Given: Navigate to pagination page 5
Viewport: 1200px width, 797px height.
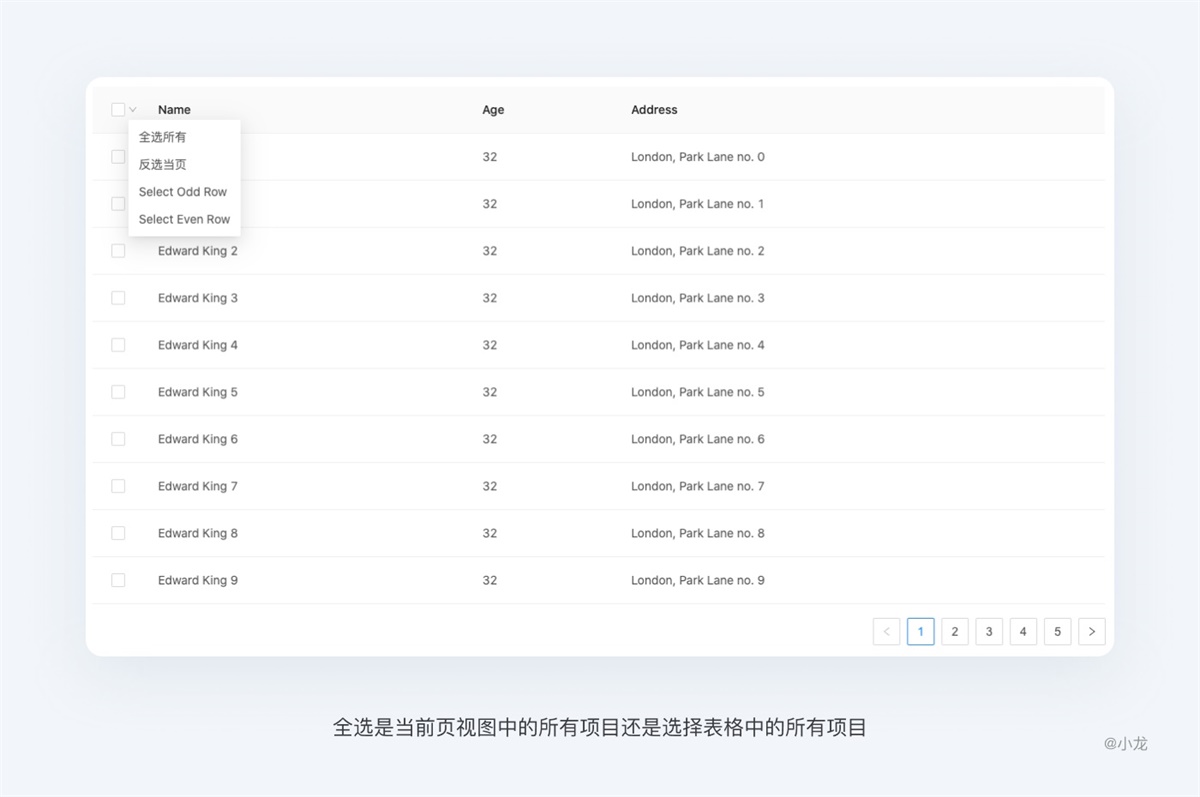Looking at the screenshot, I should [1058, 632].
